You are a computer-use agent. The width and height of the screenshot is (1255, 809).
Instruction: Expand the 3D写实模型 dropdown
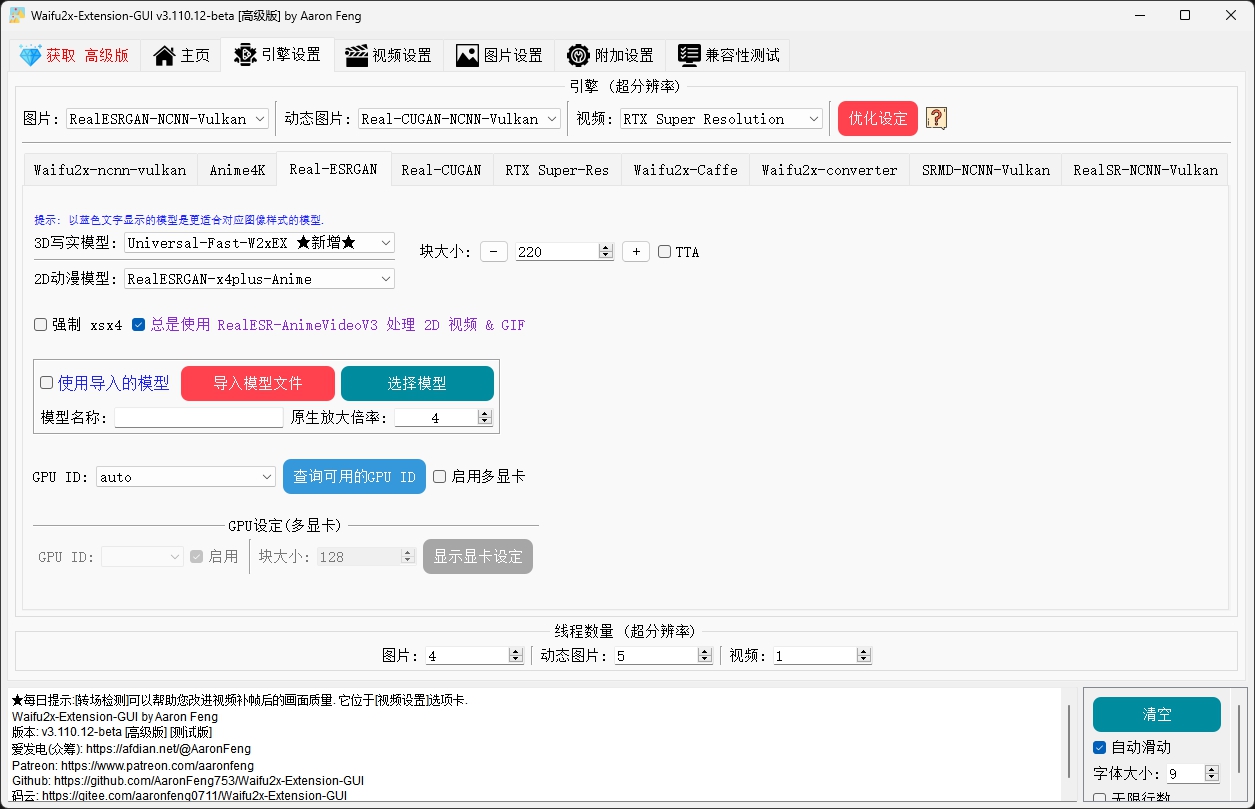pos(260,243)
